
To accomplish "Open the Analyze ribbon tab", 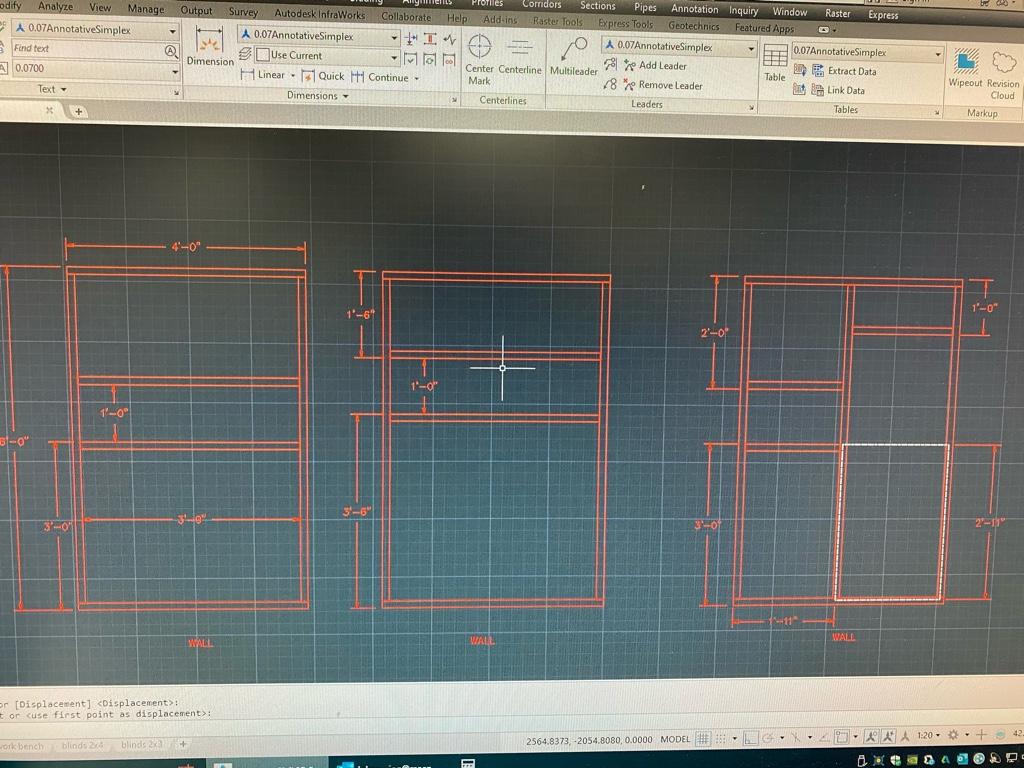I will (x=56, y=7).
